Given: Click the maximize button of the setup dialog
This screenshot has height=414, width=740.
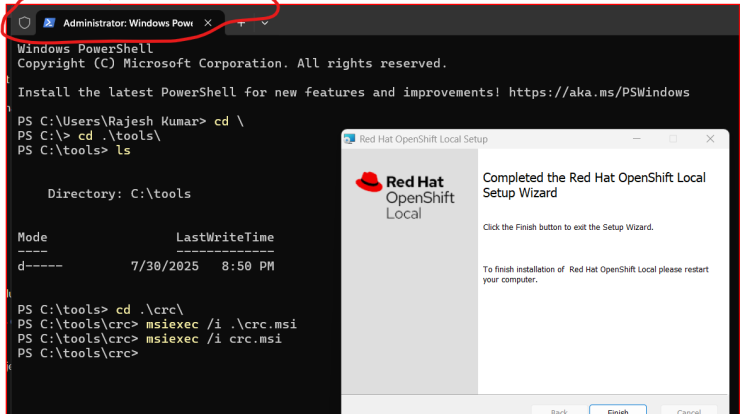Looking at the screenshot, I should coord(673,139).
